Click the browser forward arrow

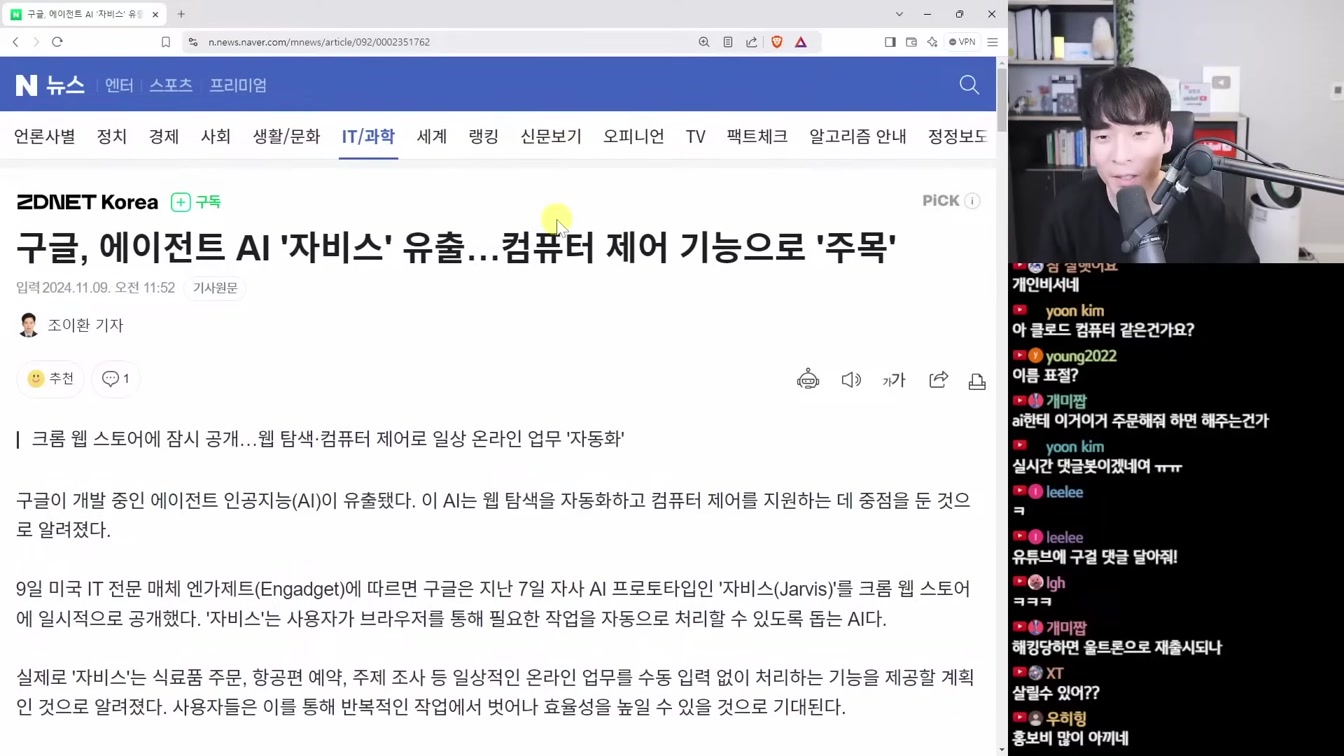(x=36, y=42)
